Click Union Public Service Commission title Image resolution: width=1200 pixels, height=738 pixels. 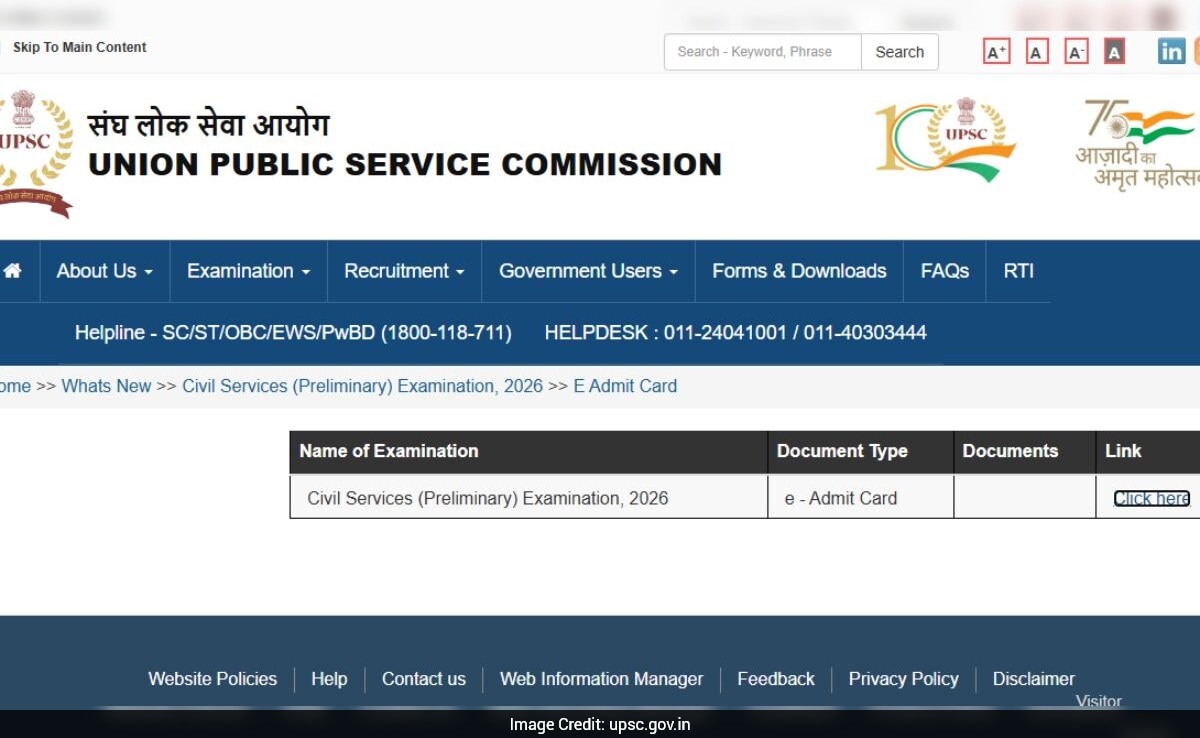(405, 164)
